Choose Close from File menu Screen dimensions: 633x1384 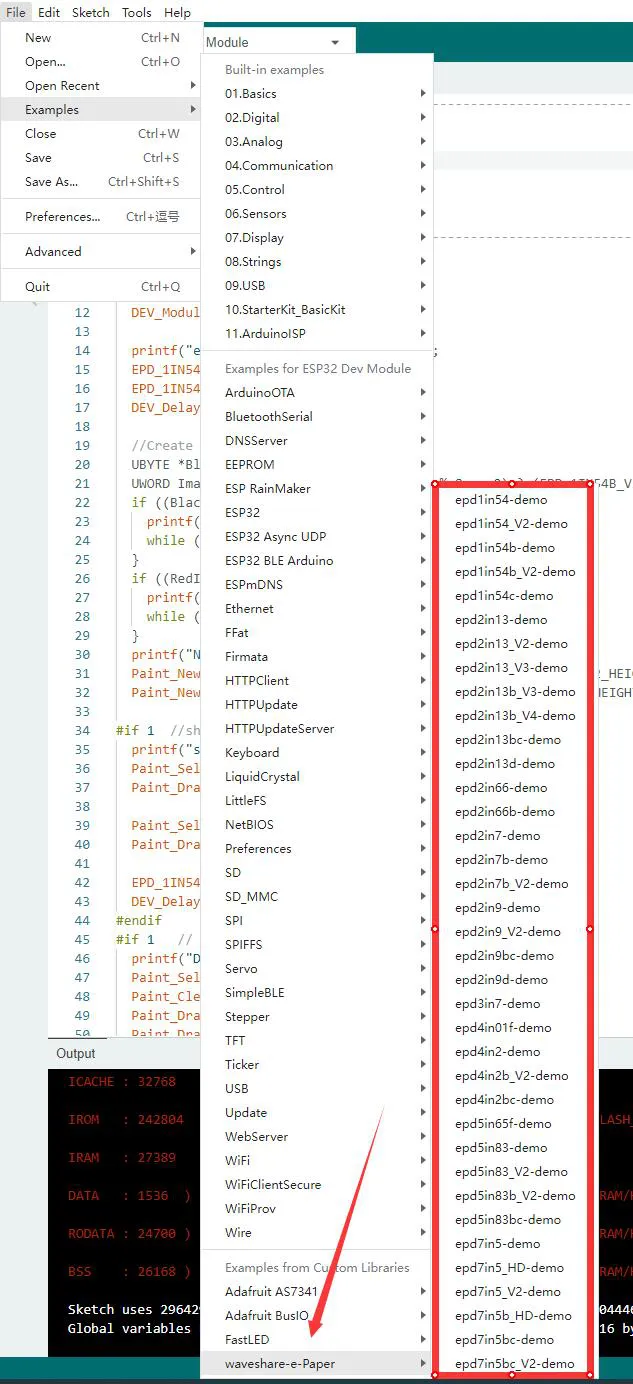tap(101, 134)
